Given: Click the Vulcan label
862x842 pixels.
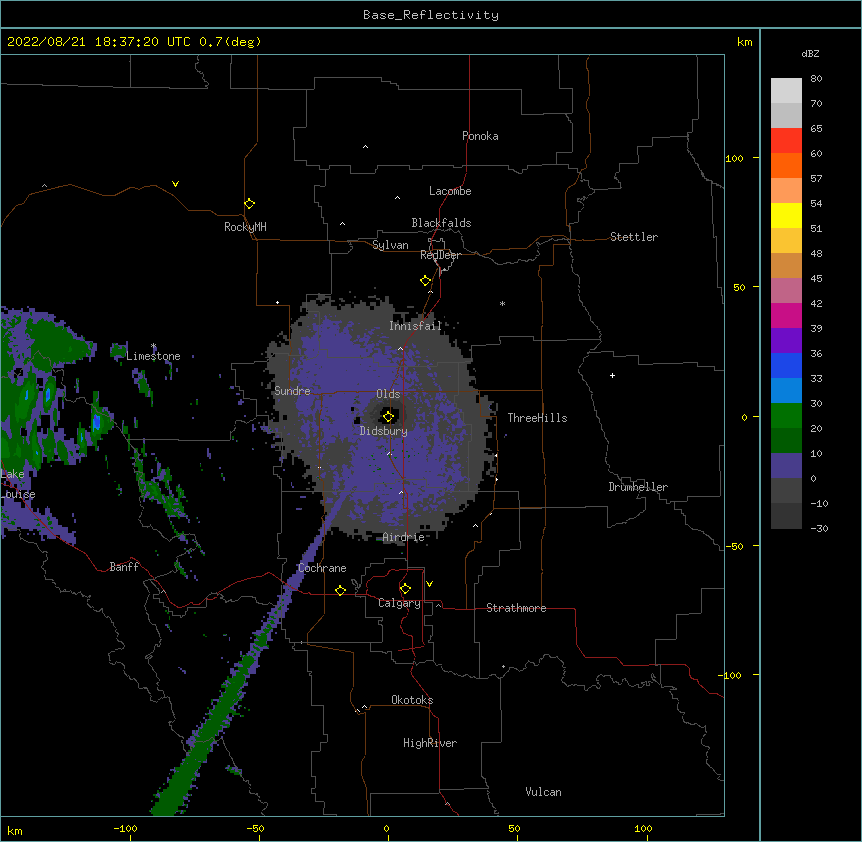Looking at the screenshot, I should tap(543, 792).
